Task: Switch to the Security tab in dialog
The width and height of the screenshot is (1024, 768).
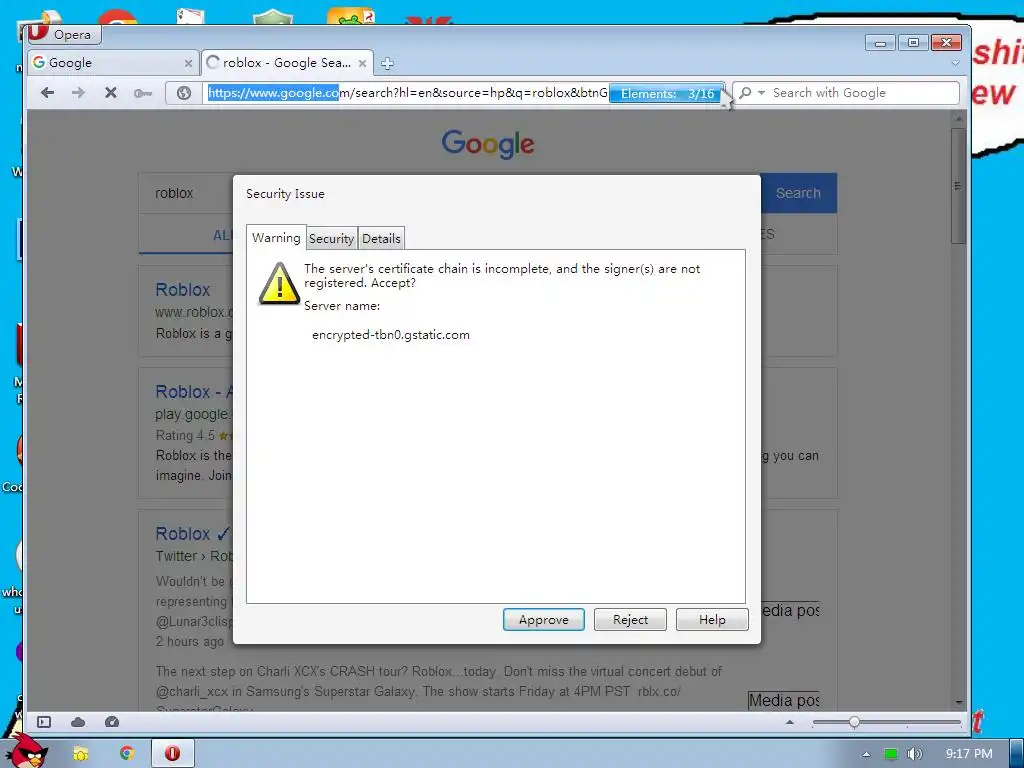Action: (331, 238)
